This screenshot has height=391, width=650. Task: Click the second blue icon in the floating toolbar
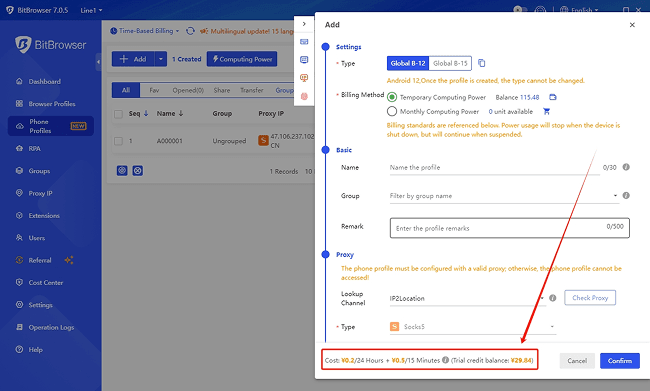point(304,60)
